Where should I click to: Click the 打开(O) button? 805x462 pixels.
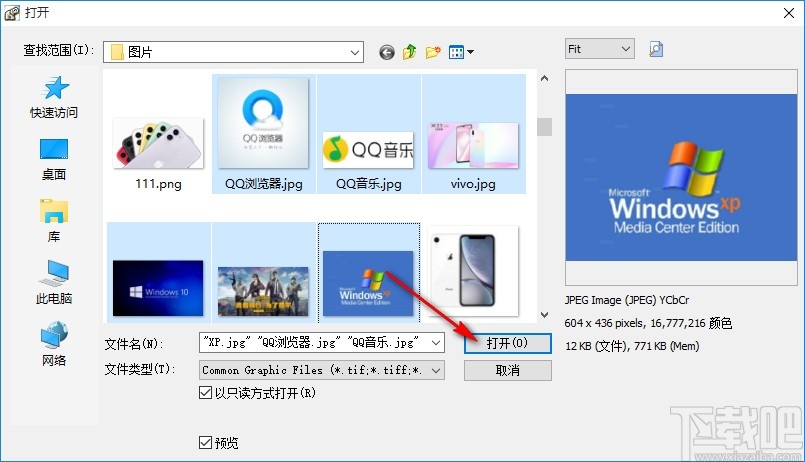[x=508, y=343]
